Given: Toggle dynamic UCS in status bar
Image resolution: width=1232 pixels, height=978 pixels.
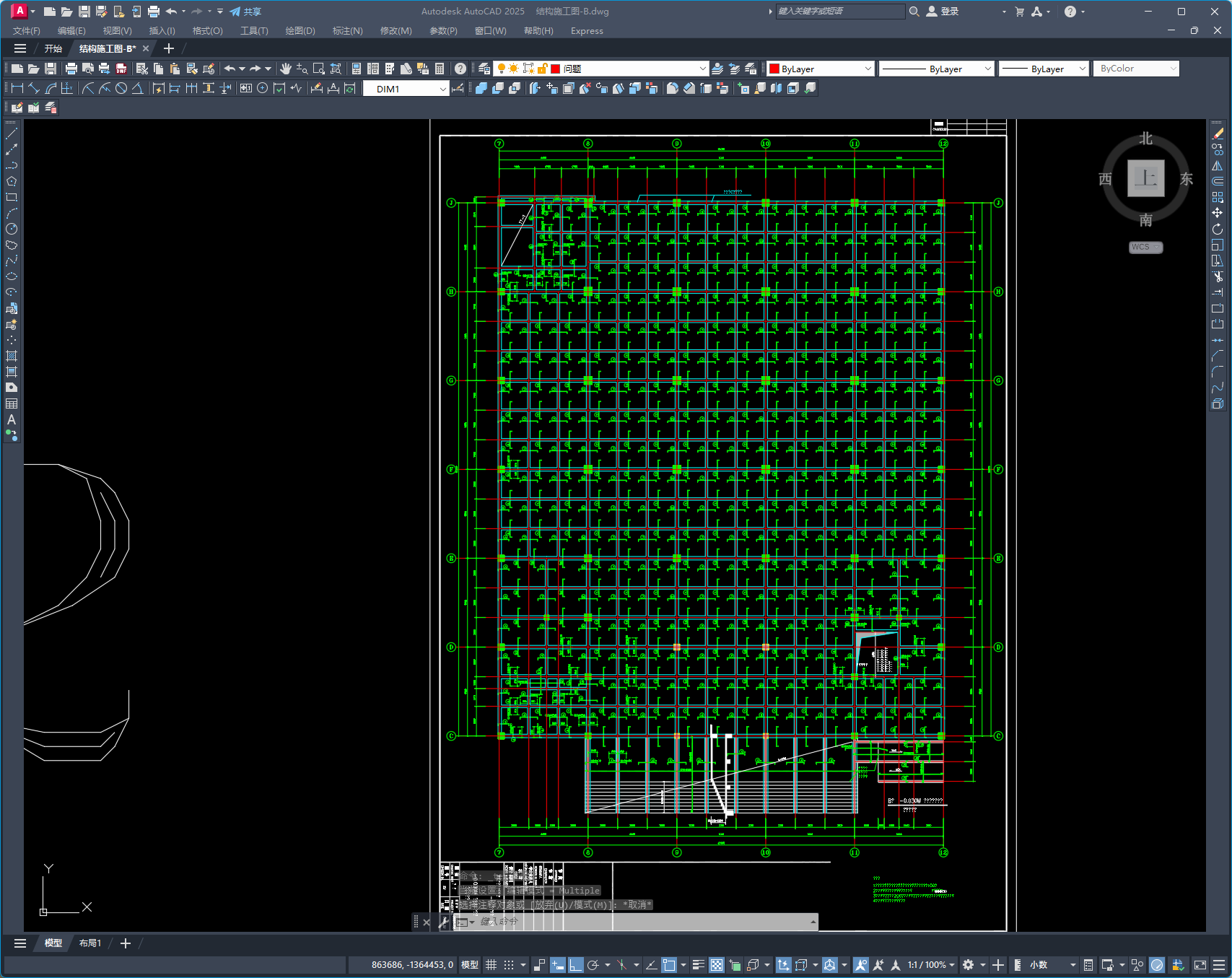Looking at the screenshot, I should [x=783, y=965].
